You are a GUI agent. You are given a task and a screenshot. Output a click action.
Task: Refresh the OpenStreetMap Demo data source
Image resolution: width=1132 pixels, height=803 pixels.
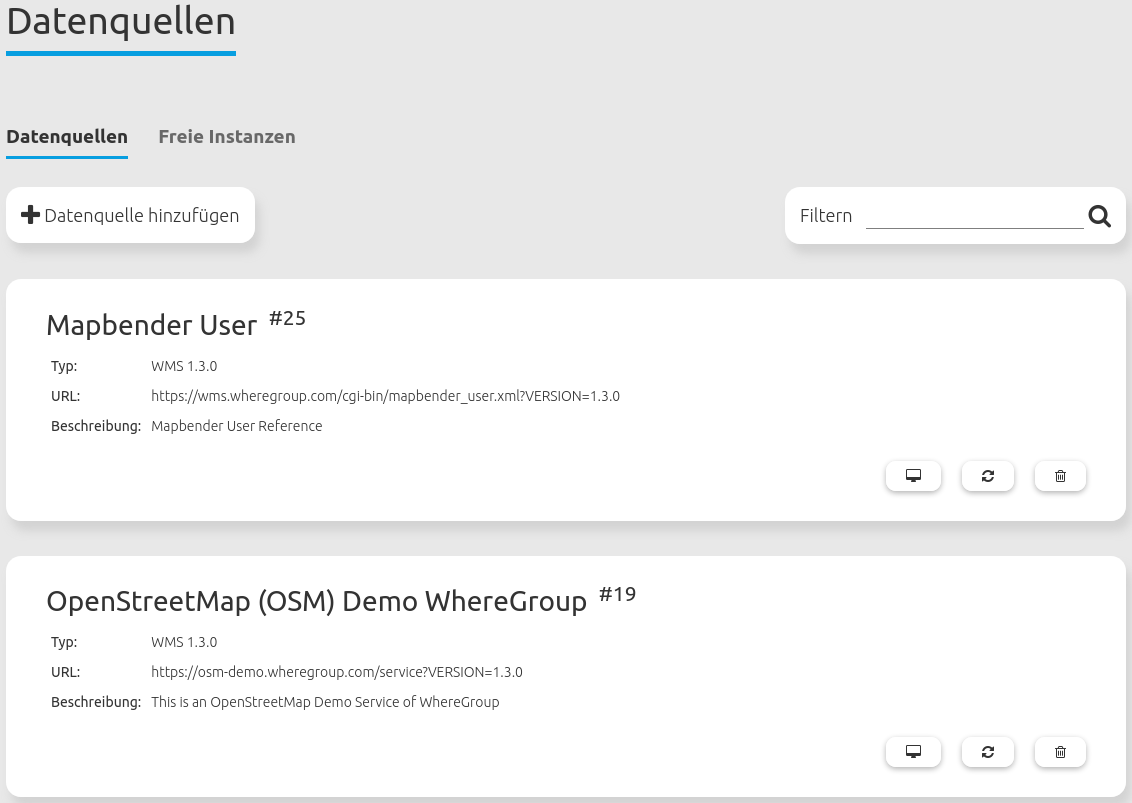point(987,752)
